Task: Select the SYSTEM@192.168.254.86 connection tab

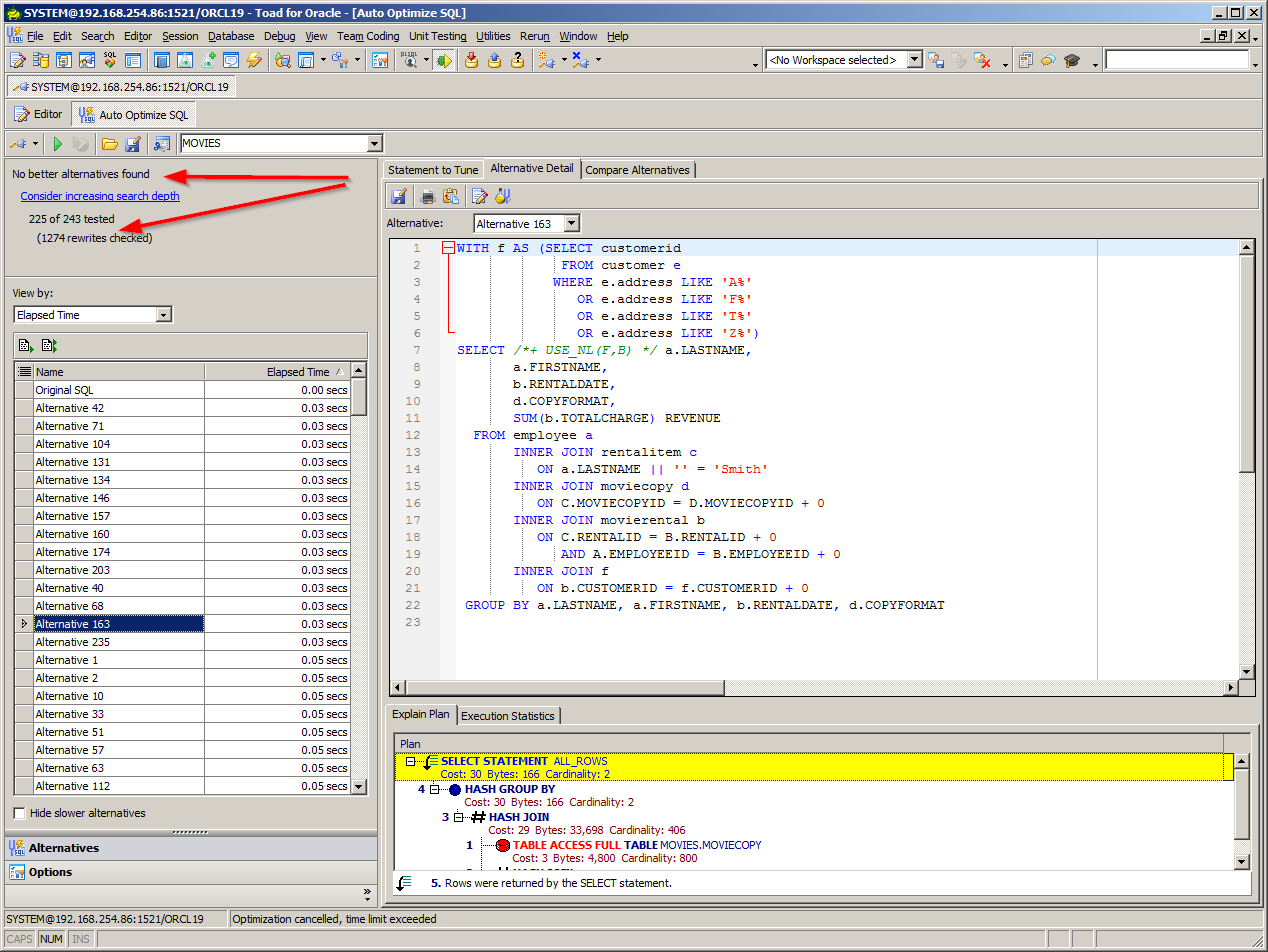Action: 121,87
